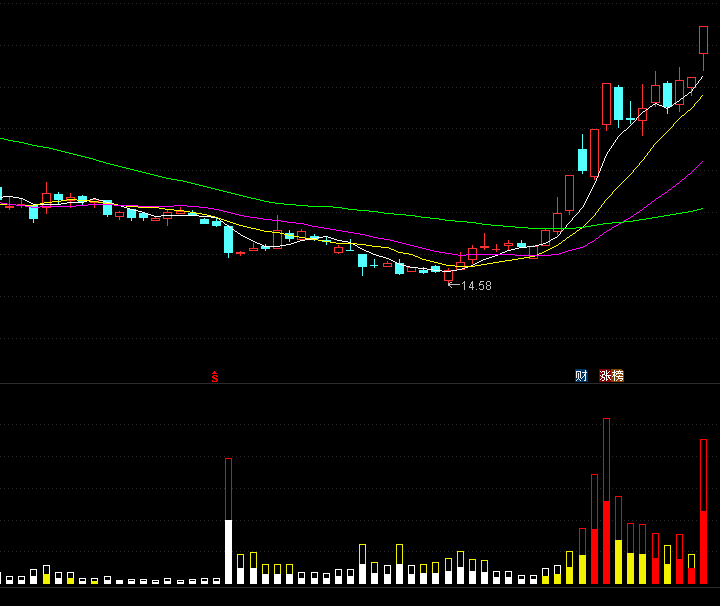The height and width of the screenshot is (606, 720).
Task: Click the white-and-red volume spike bar mid-chart
Action: [x=228, y=521]
